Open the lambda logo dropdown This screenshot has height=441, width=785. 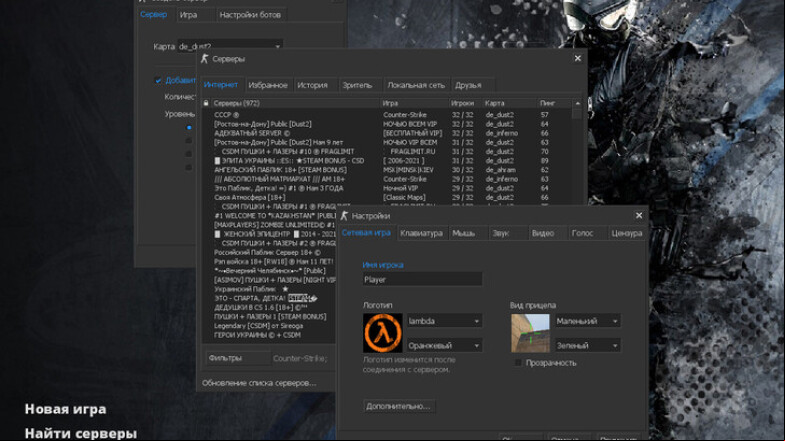pyautogui.click(x=444, y=321)
